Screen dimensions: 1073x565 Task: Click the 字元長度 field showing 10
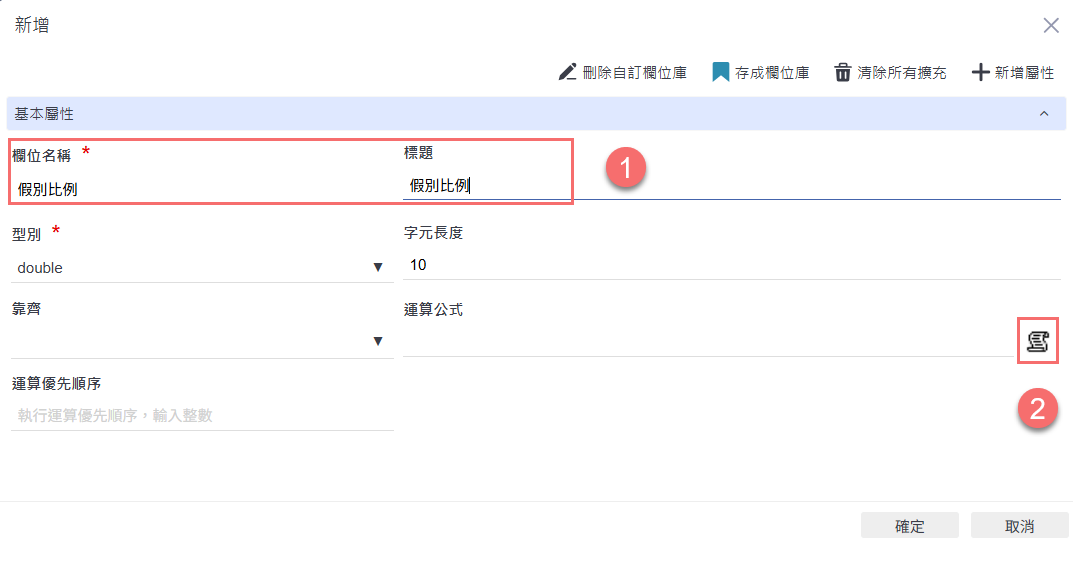click(x=730, y=265)
